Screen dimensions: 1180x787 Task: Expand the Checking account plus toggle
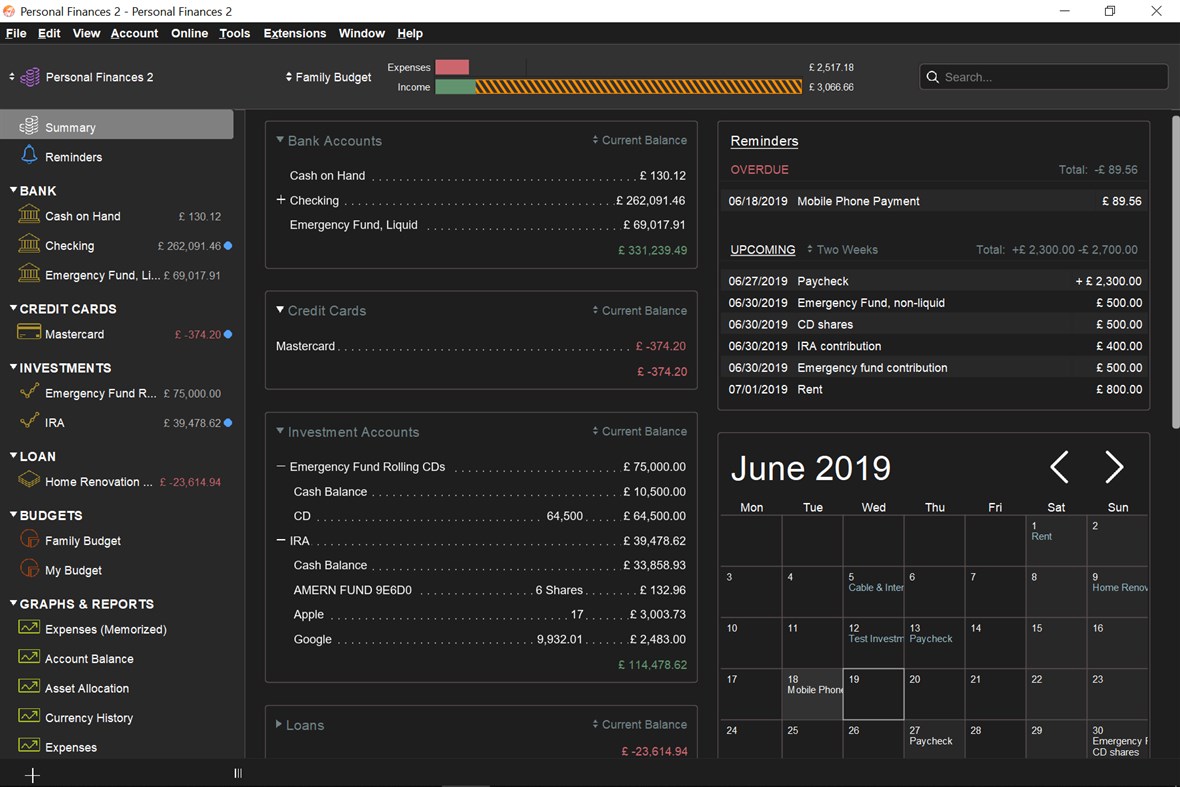click(281, 200)
